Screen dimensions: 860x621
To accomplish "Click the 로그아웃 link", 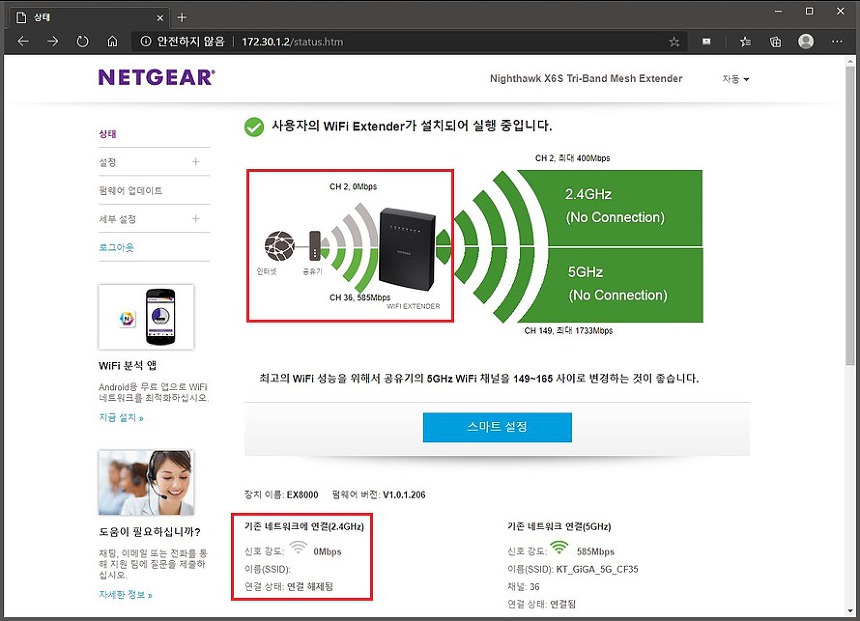I will 116,247.
